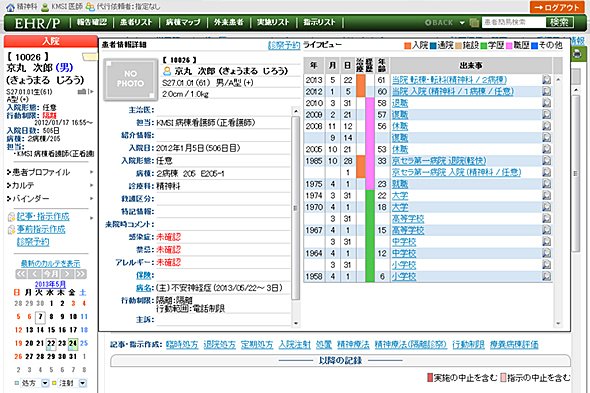
Task: Open the 外来患者 menu
Action: (x=228, y=23)
